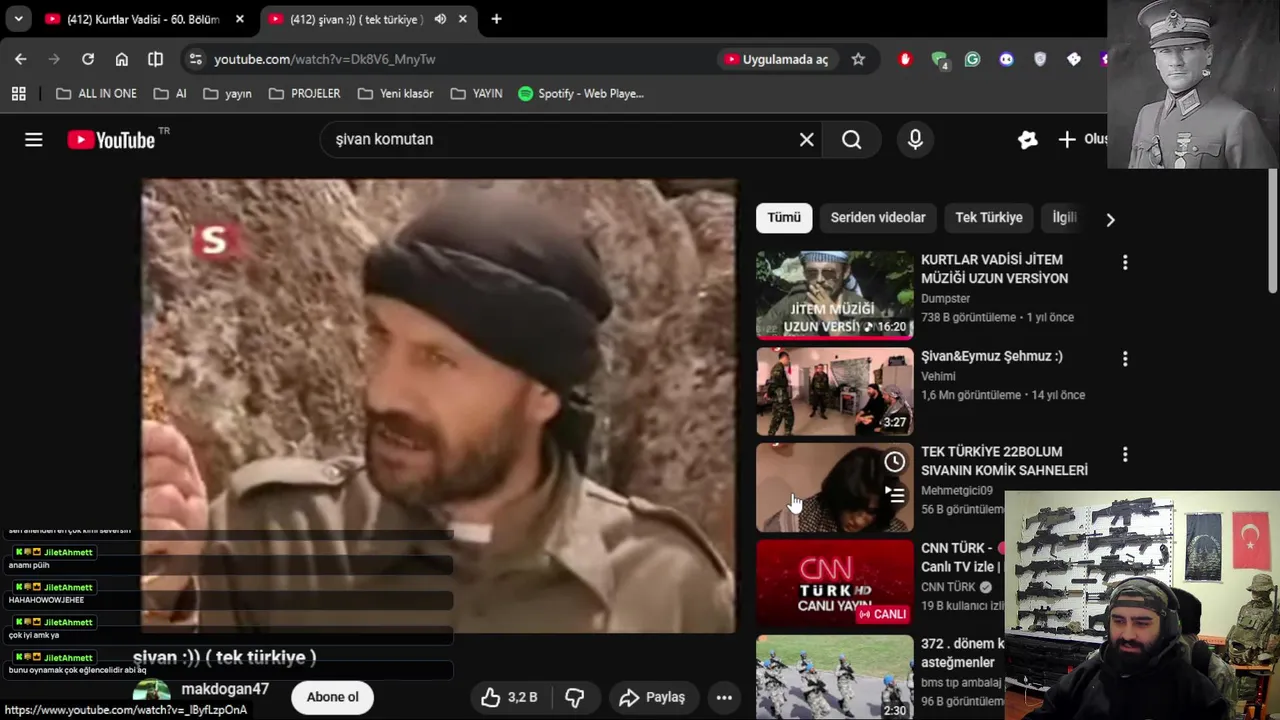Open the PROJELER bookmark folder
This screenshot has width=1280, height=720.
[x=303, y=93]
